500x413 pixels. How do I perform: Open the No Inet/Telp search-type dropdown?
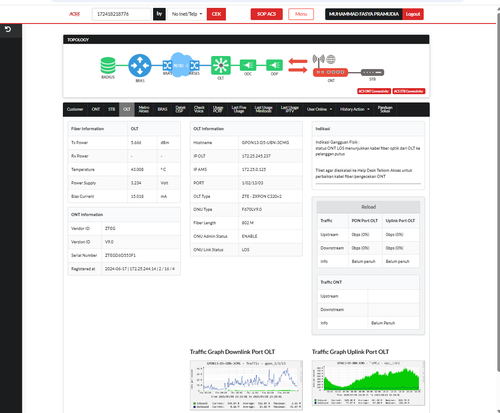click(x=187, y=14)
